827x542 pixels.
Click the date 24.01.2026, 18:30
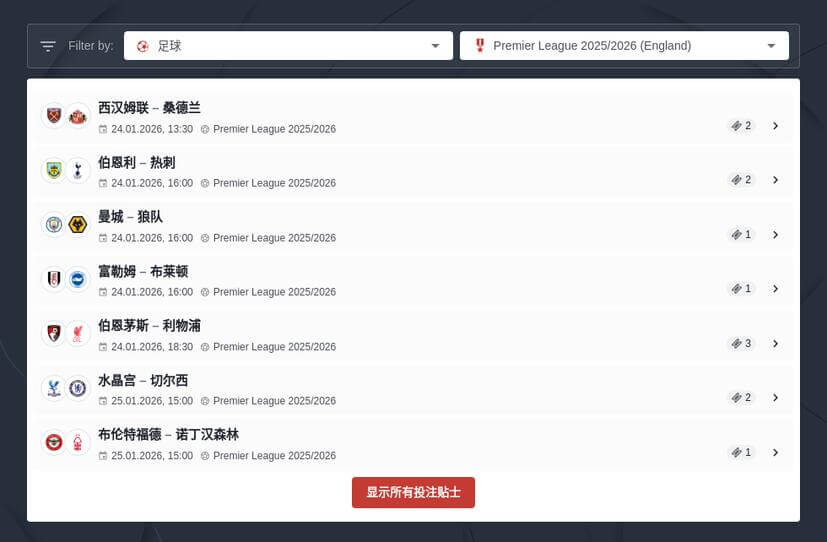[152, 347]
